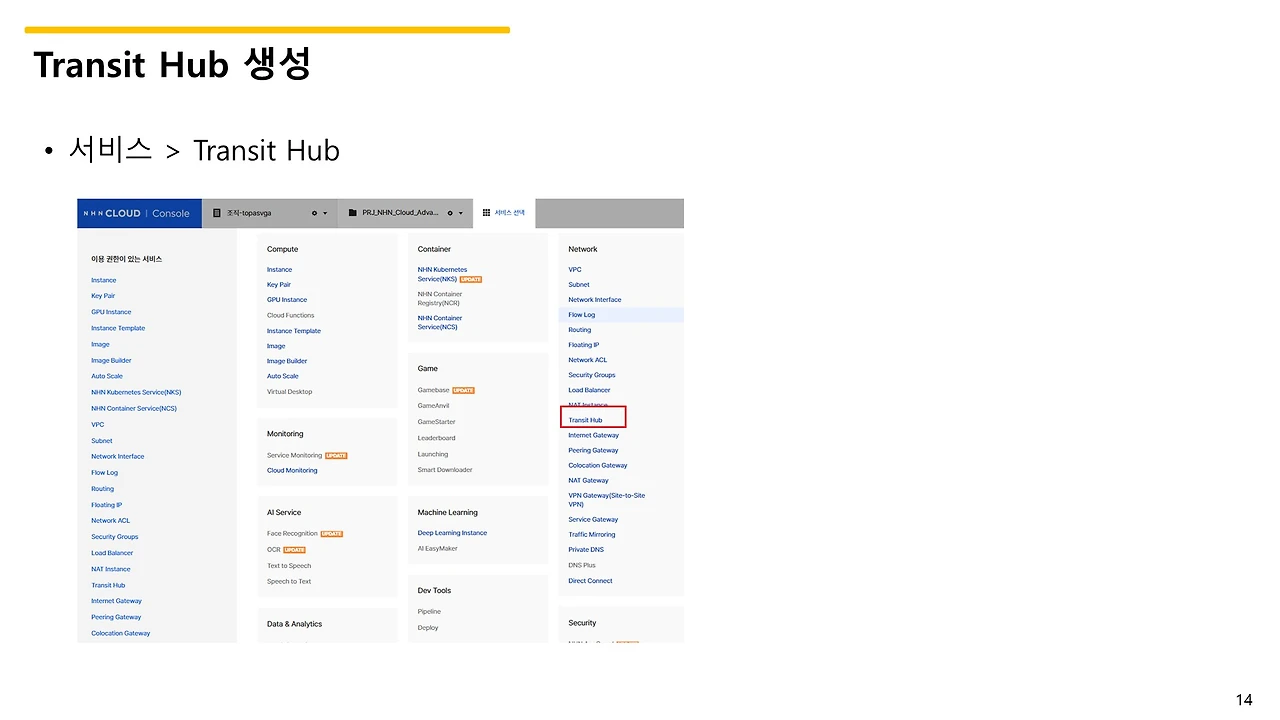
Task: Open VPN Gateway(Site-to-Site VPN)
Action: point(607,500)
